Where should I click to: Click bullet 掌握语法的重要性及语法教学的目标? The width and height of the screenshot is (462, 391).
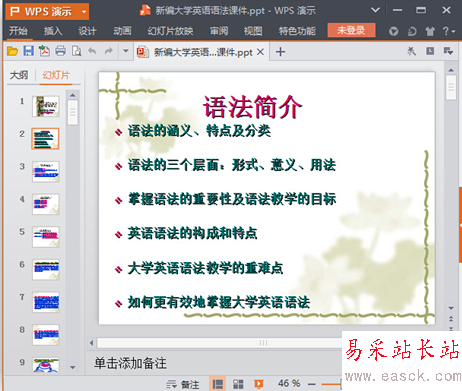click(x=232, y=199)
